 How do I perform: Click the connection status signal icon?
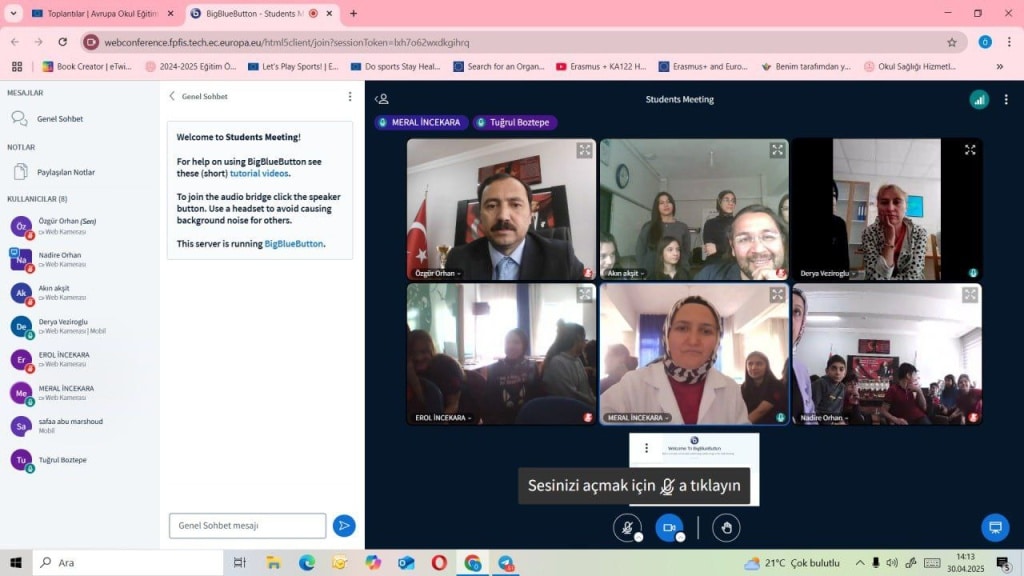point(979,99)
